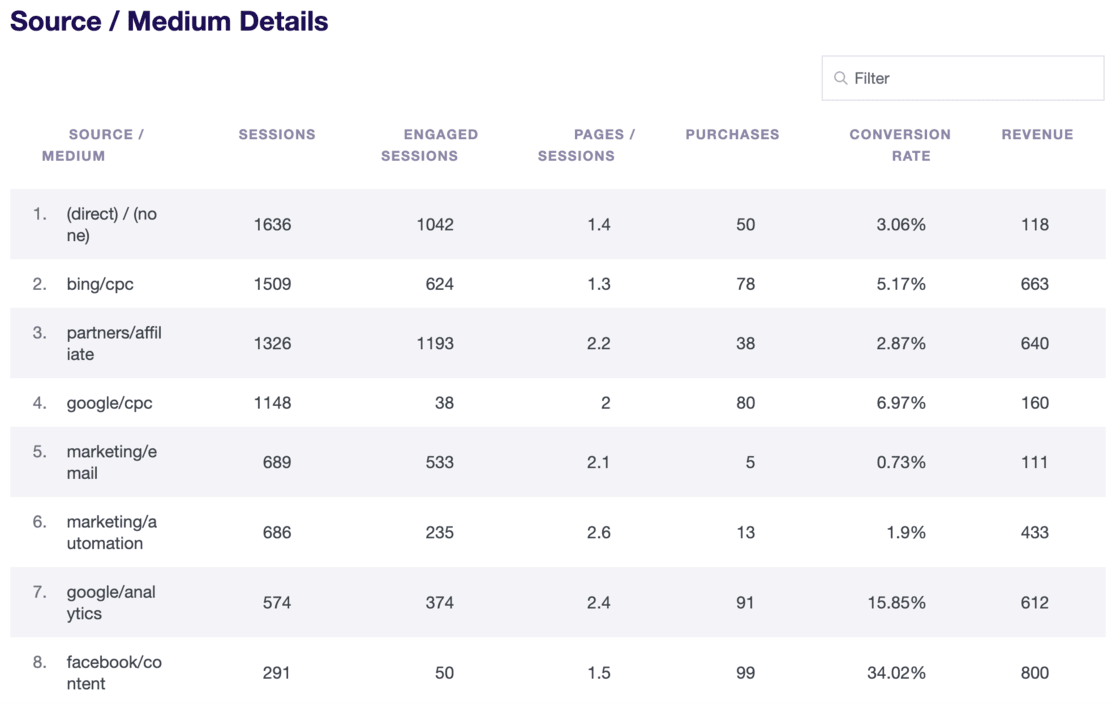This screenshot has height=703, width=1116.
Task: Select the google/analytics row label
Action: 111,603
